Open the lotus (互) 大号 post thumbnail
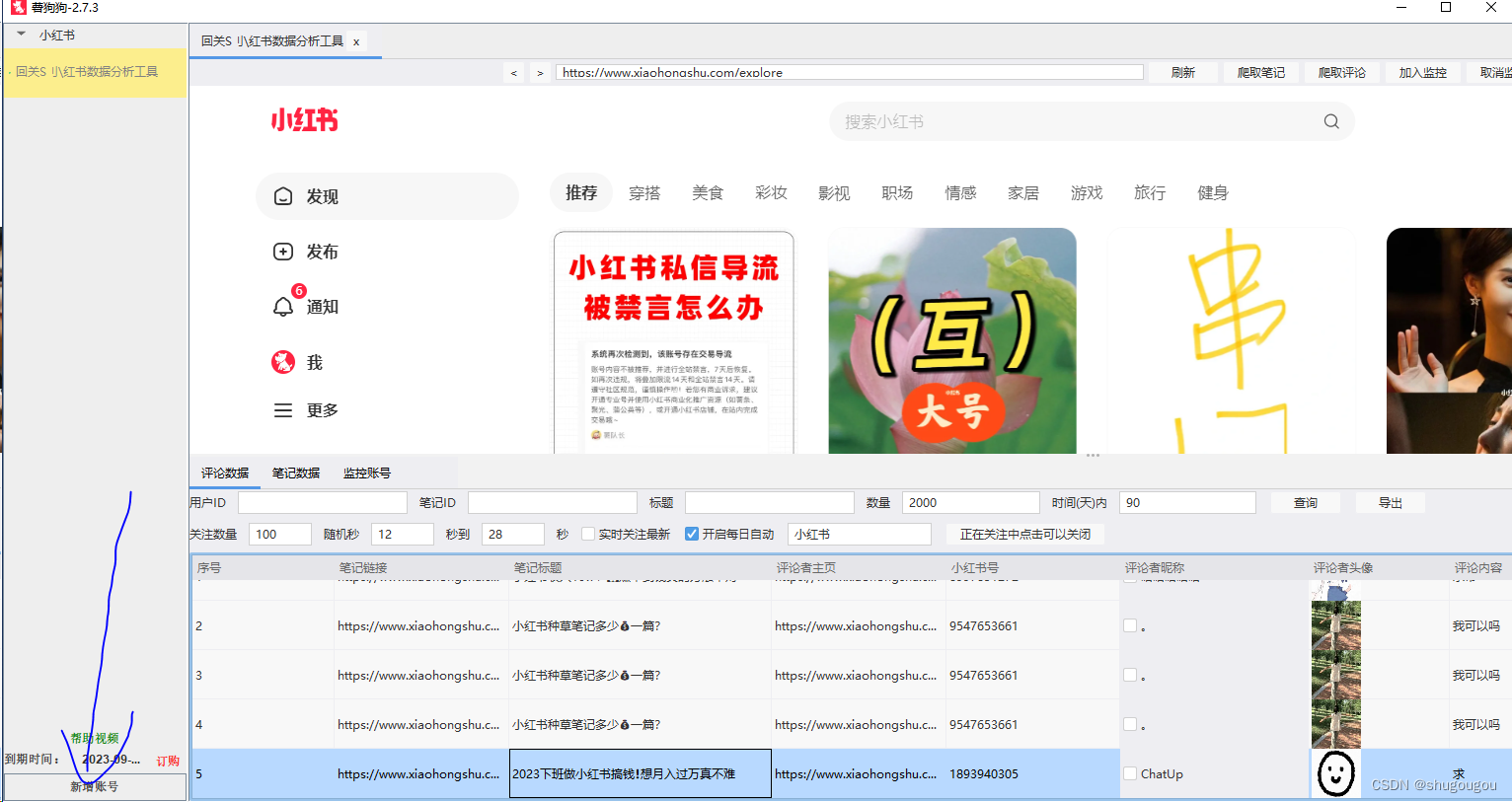Viewport: 1512px width, 802px height. (952, 341)
